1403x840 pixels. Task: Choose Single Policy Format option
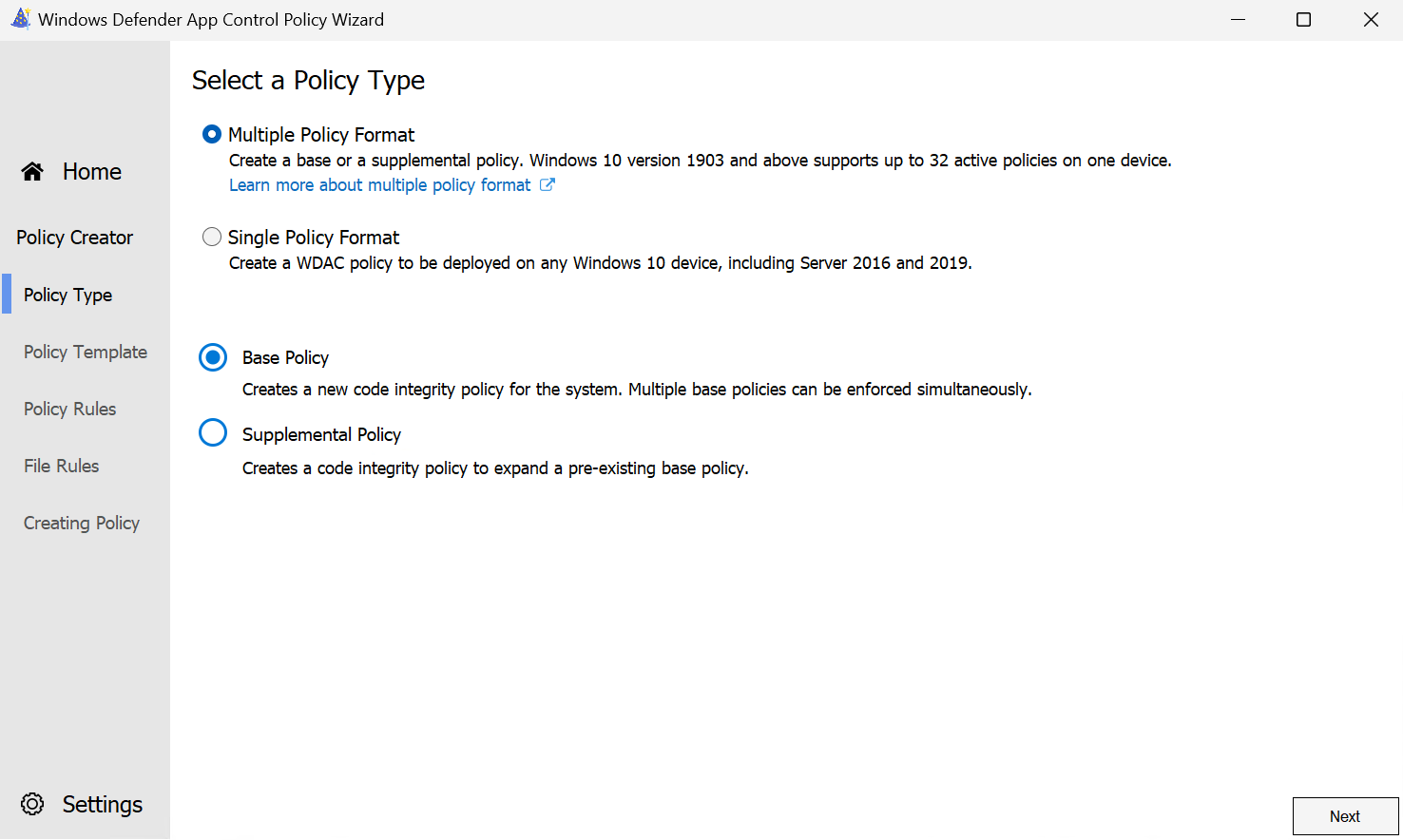212,237
